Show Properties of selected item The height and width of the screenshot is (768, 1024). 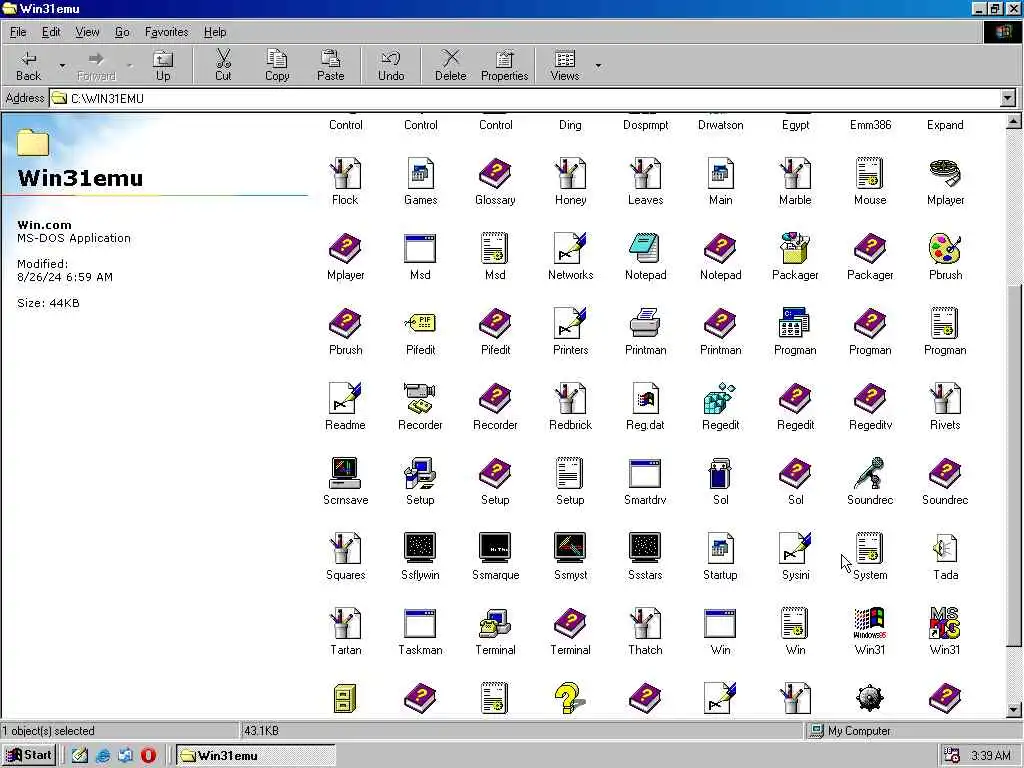click(x=504, y=66)
